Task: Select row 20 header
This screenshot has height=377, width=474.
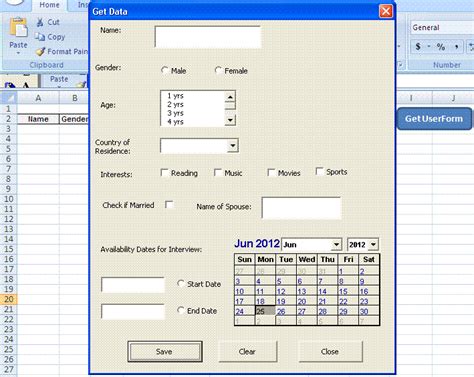Action: click(9, 299)
